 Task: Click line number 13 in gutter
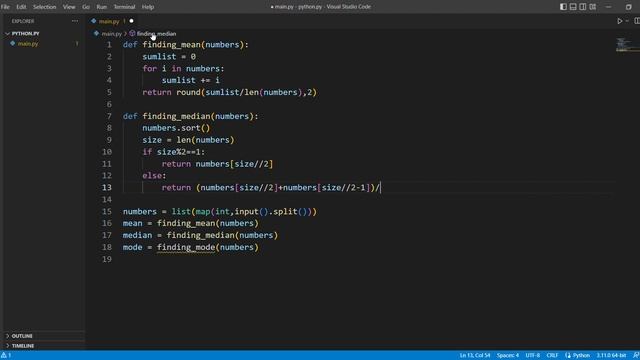107,187
